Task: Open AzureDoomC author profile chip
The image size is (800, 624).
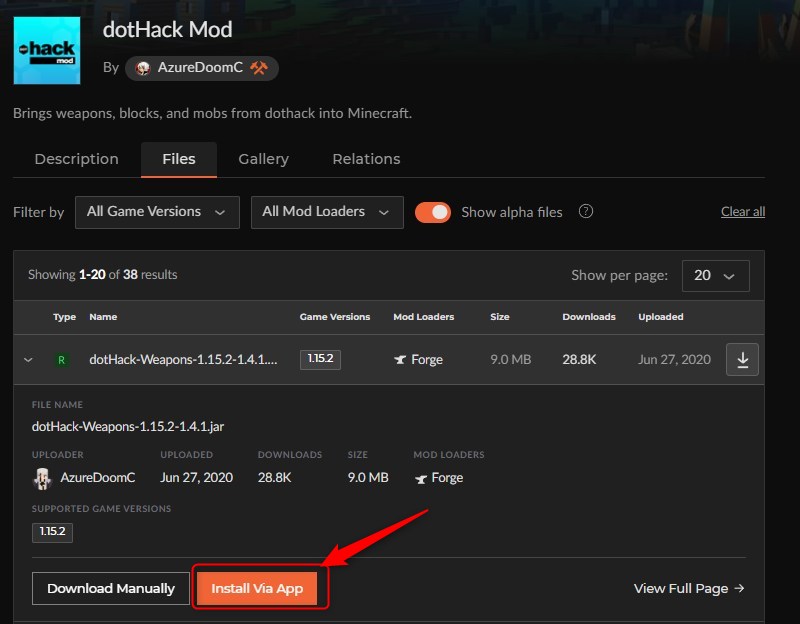Action: (202, 68)
